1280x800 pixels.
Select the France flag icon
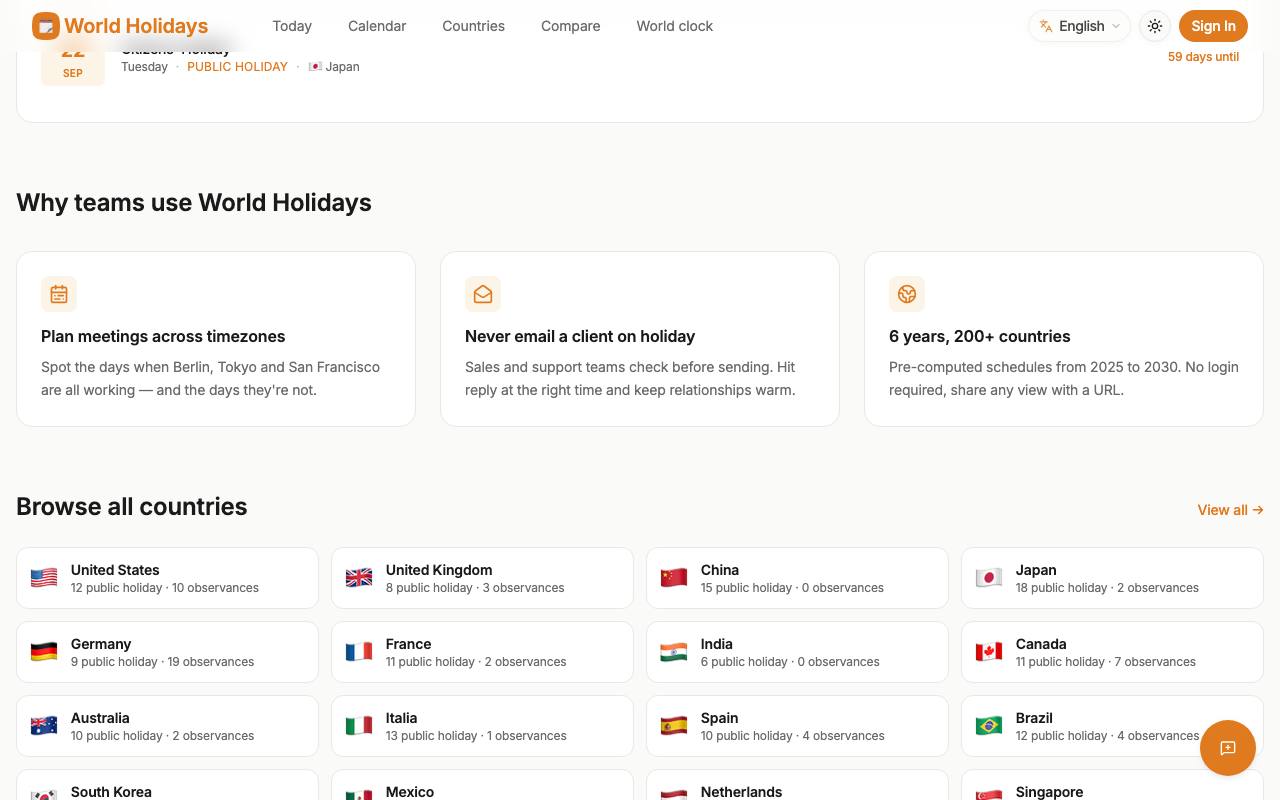click(x=359, y=652)
